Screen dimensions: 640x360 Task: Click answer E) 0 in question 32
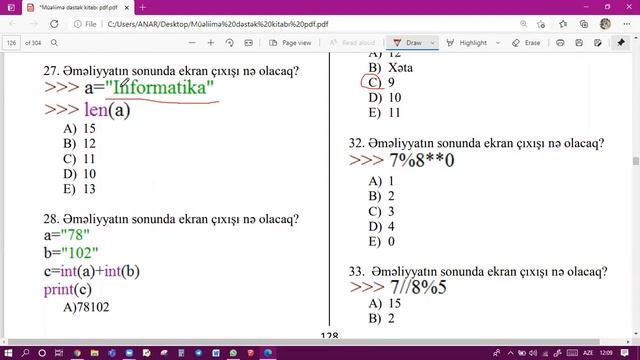point(382,242)
